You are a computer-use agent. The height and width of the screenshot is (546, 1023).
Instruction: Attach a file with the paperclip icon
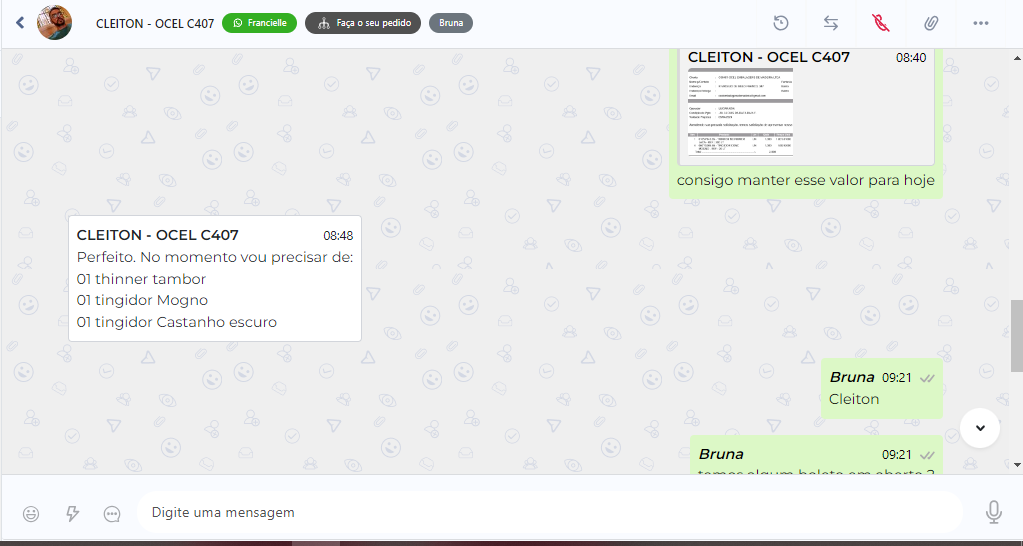930,23
